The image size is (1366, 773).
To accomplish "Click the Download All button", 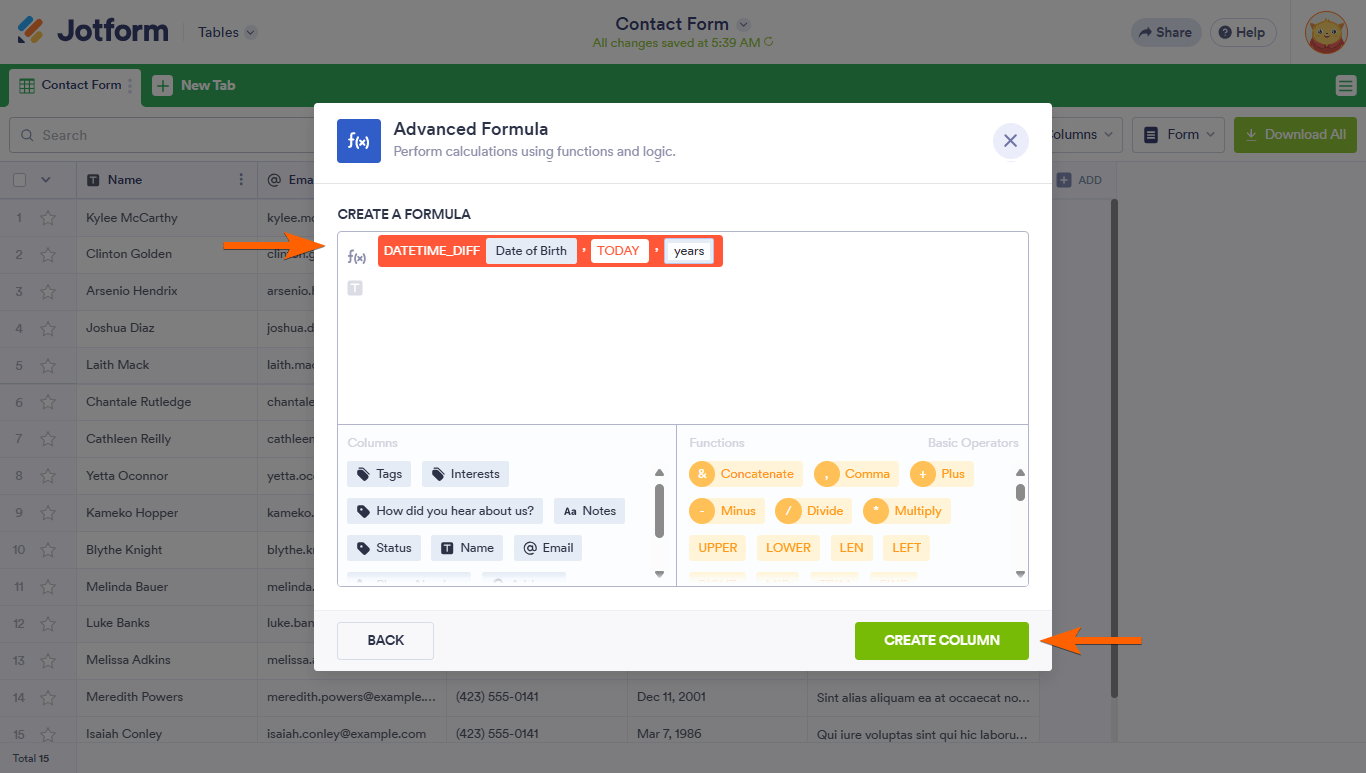I will (1295, 134).
